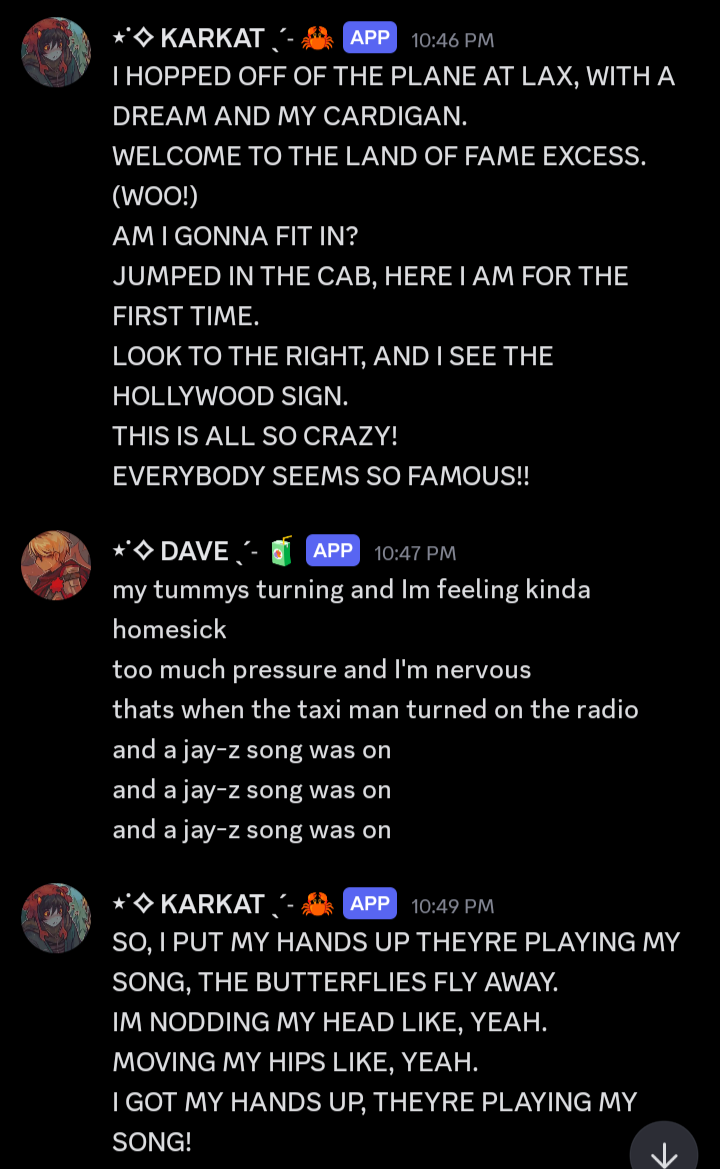Screen dimensions: 720x1169
Task: Click the APP badge on the 10:46 PM message
Action: (x=370, y=37)
